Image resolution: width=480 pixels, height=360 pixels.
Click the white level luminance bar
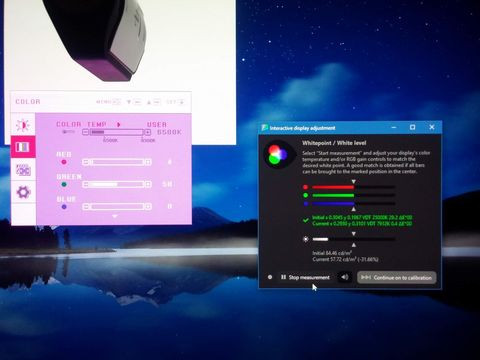coord(354,239)
